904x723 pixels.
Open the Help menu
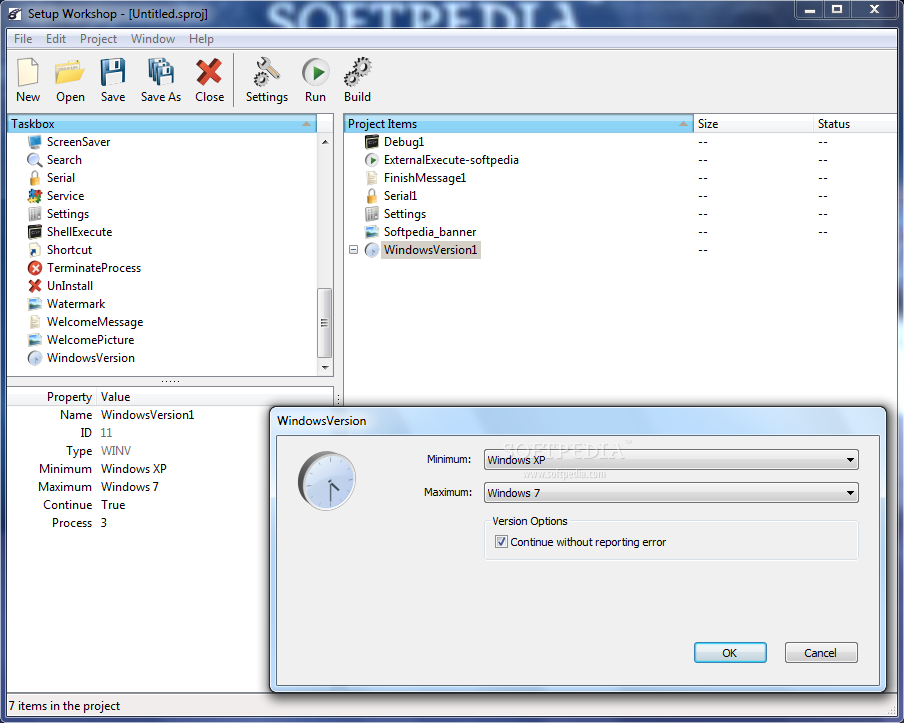click(201, 39)
